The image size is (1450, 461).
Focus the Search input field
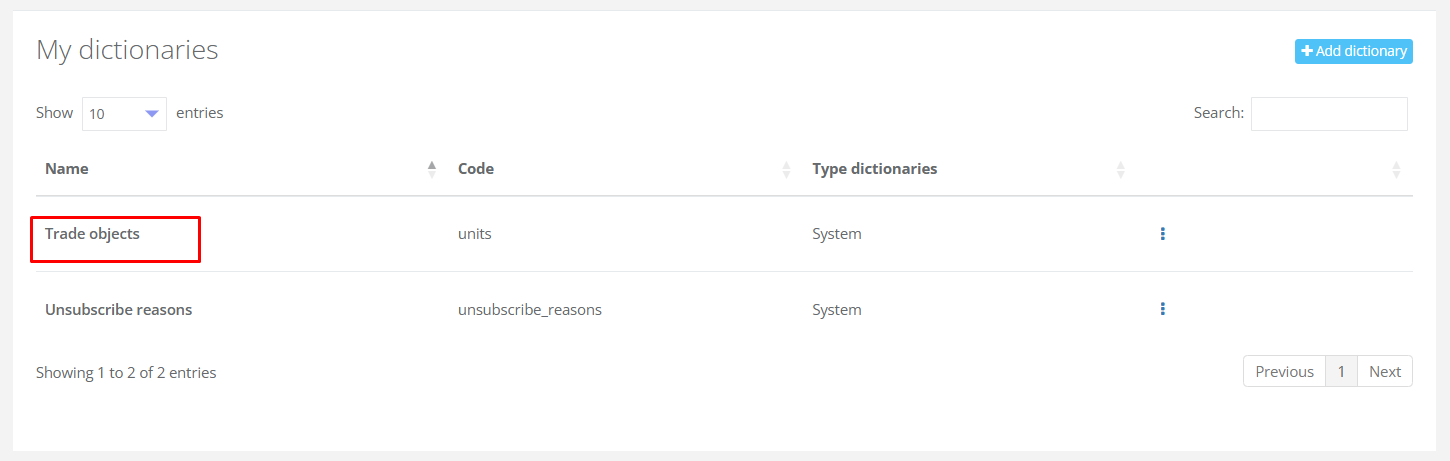1328,114
